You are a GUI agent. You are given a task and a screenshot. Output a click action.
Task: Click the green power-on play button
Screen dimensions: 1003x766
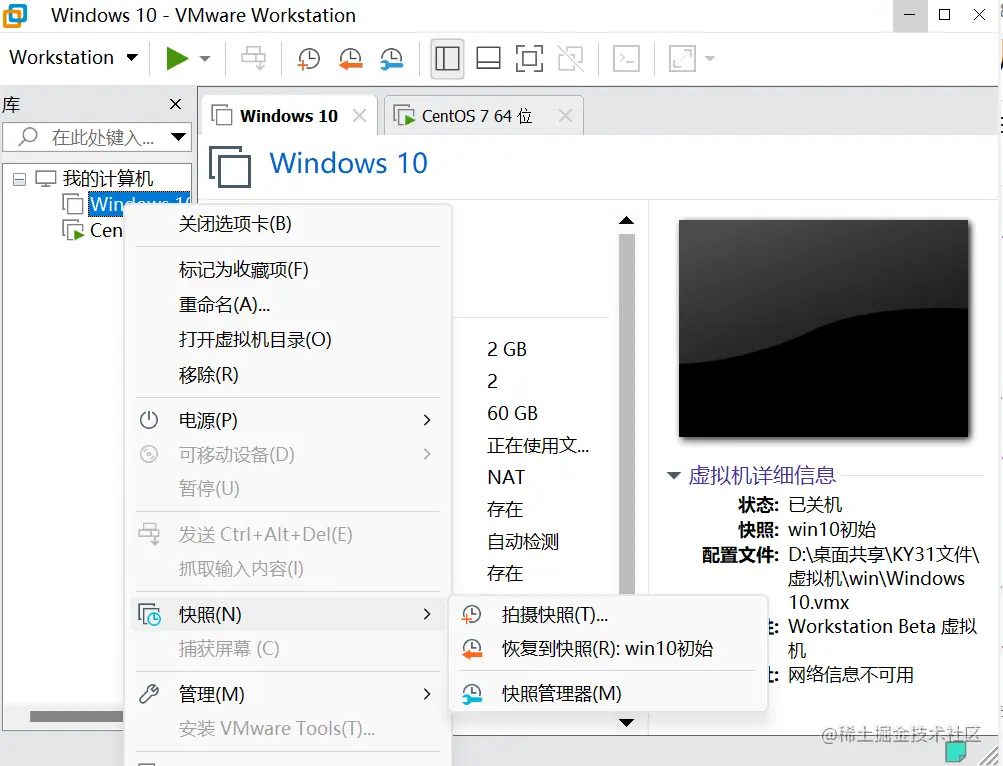(177, 58)
